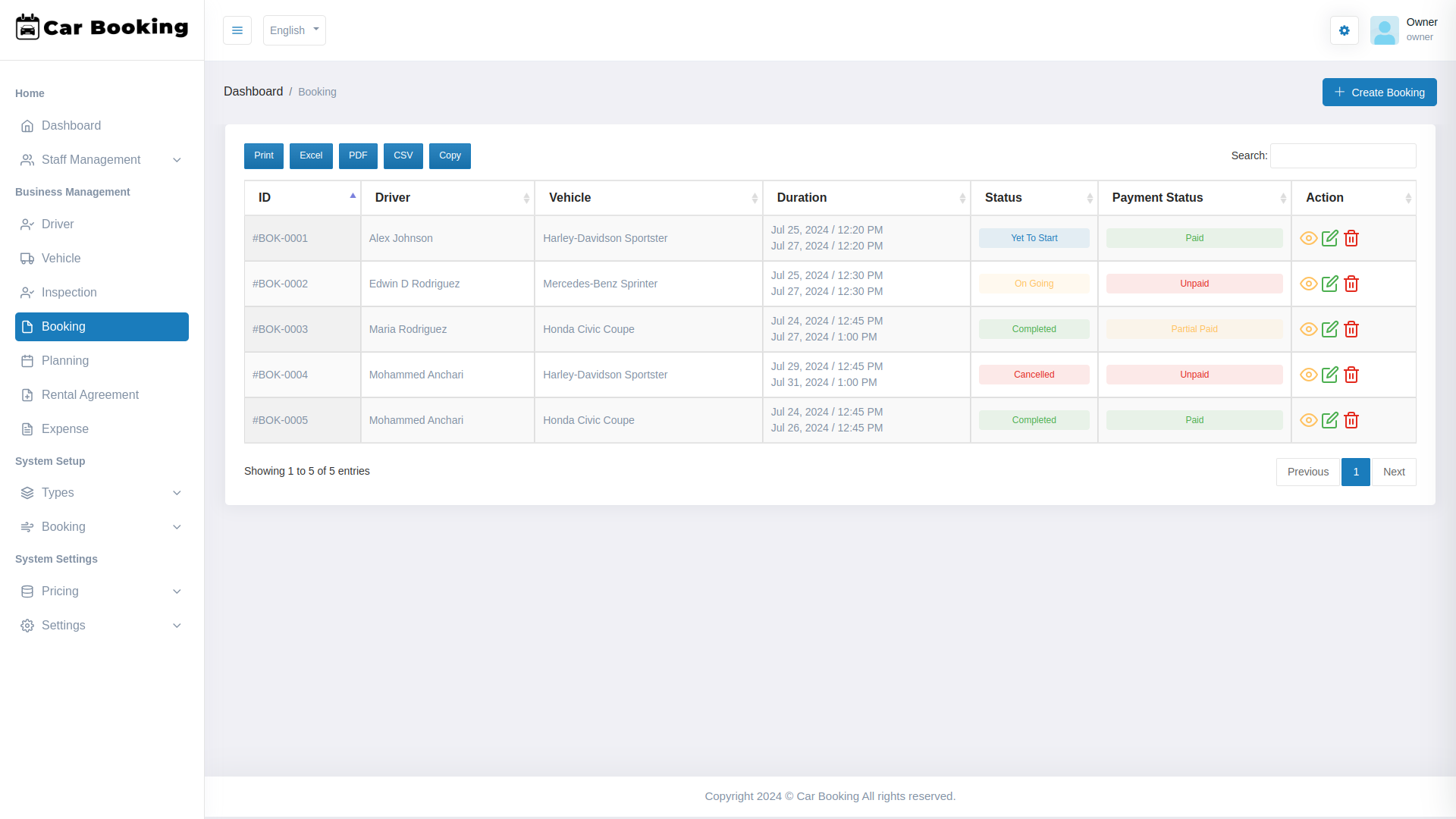Click the eye icon on the #BOK-0005 row
The height and width of the screenshot is (819, 1456).
[1309, 420]
